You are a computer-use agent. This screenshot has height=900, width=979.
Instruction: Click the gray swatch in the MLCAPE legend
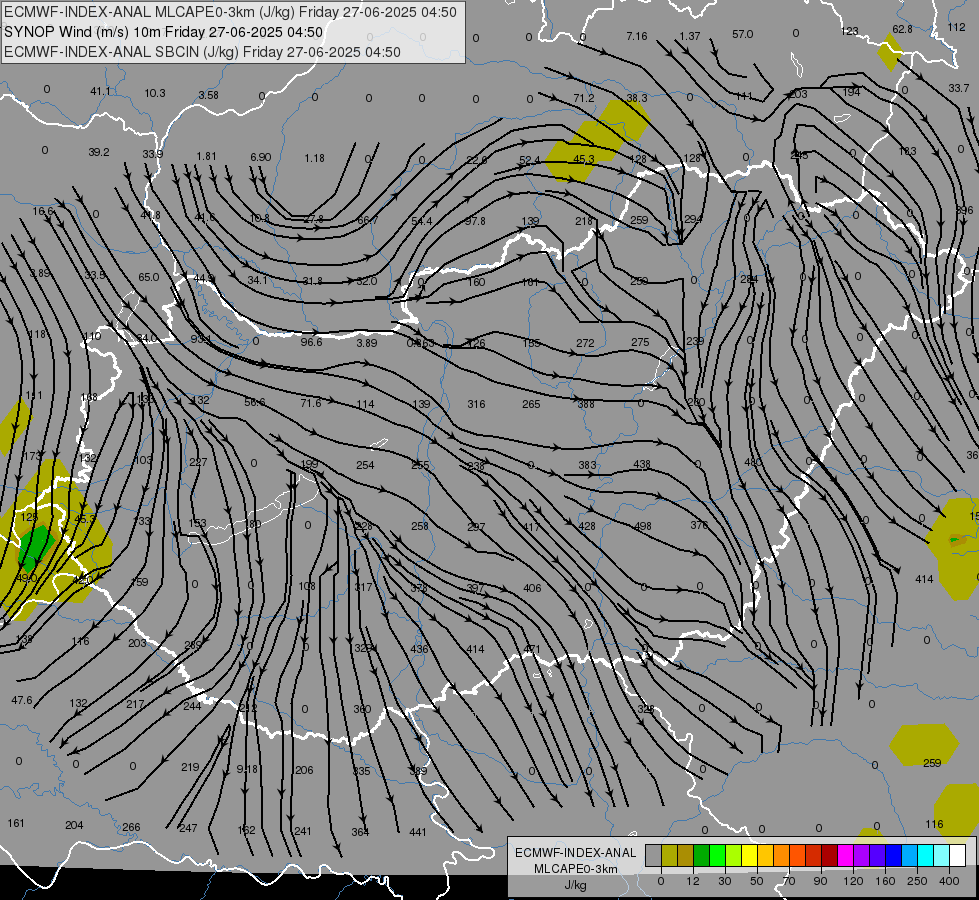tap(654, 856)
